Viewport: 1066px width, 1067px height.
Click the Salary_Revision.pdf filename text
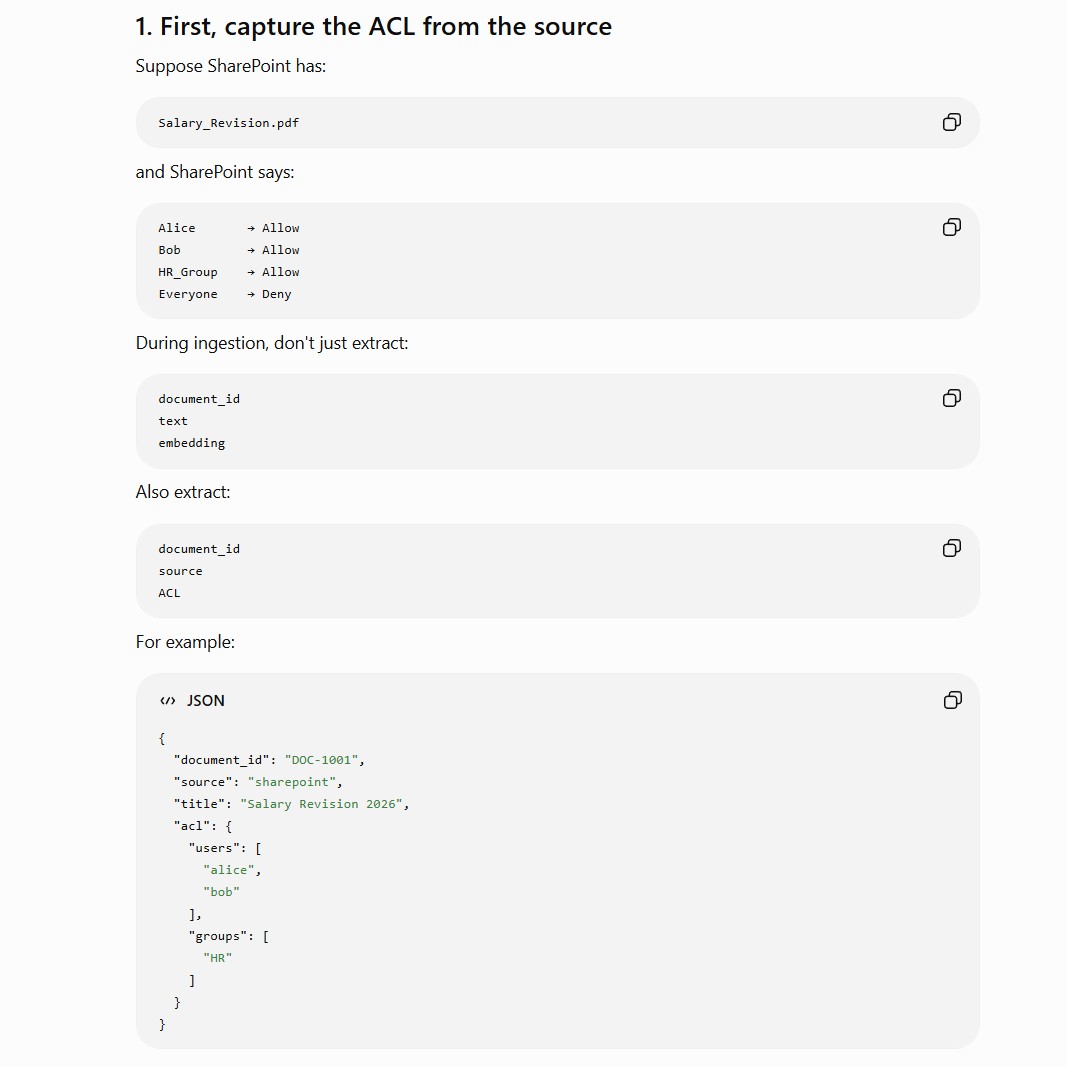[229, 123]
